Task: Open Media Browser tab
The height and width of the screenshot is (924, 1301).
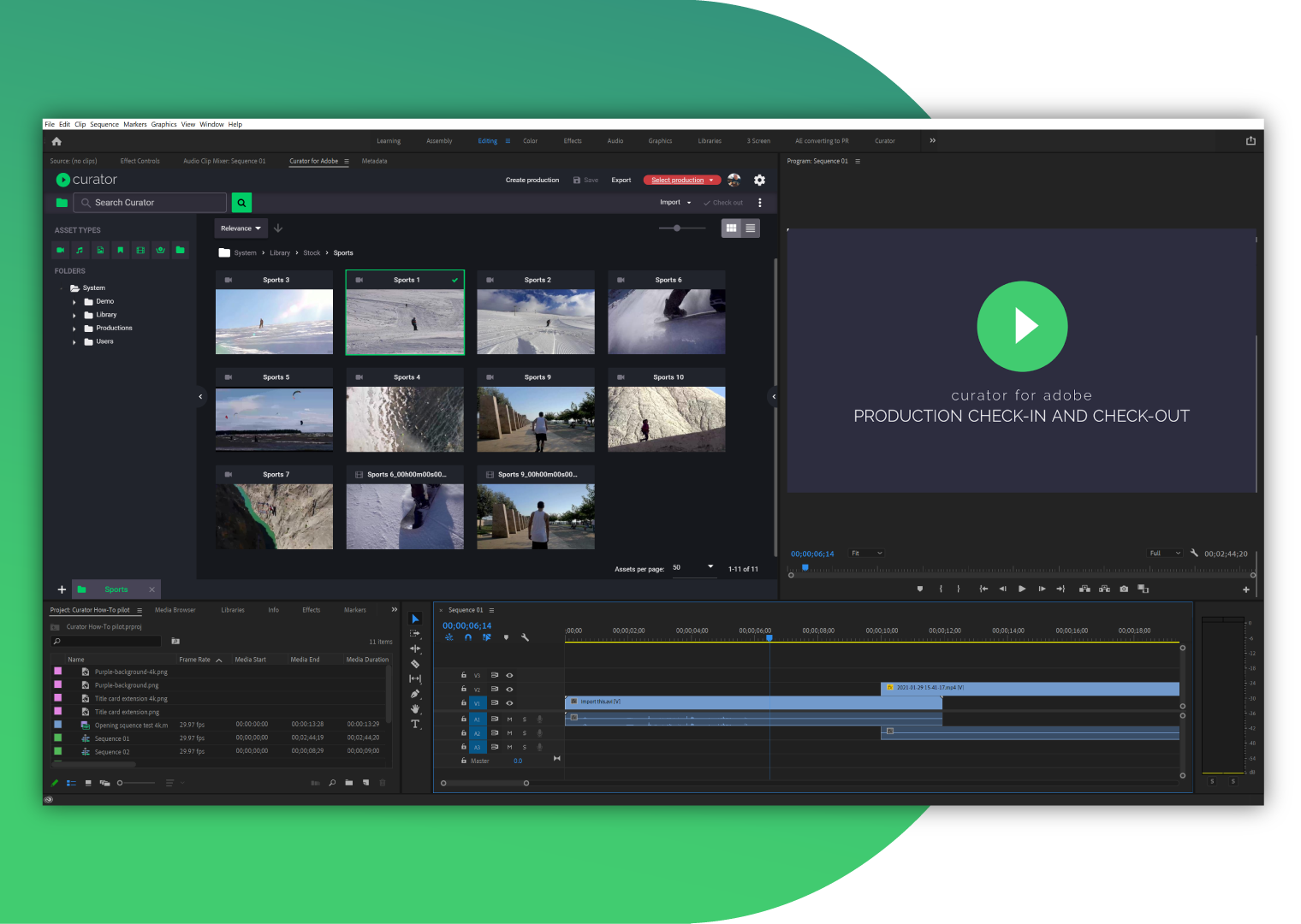Action: click(x=175, y=610)
